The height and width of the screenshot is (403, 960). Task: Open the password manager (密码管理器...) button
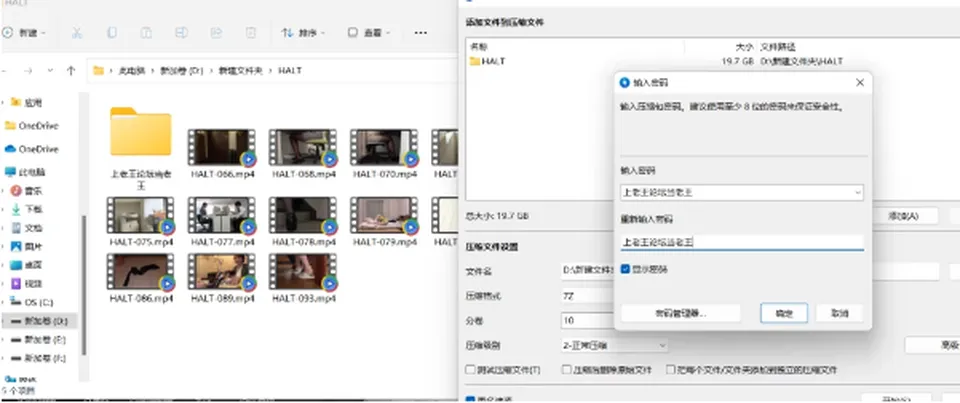[680, 313]
